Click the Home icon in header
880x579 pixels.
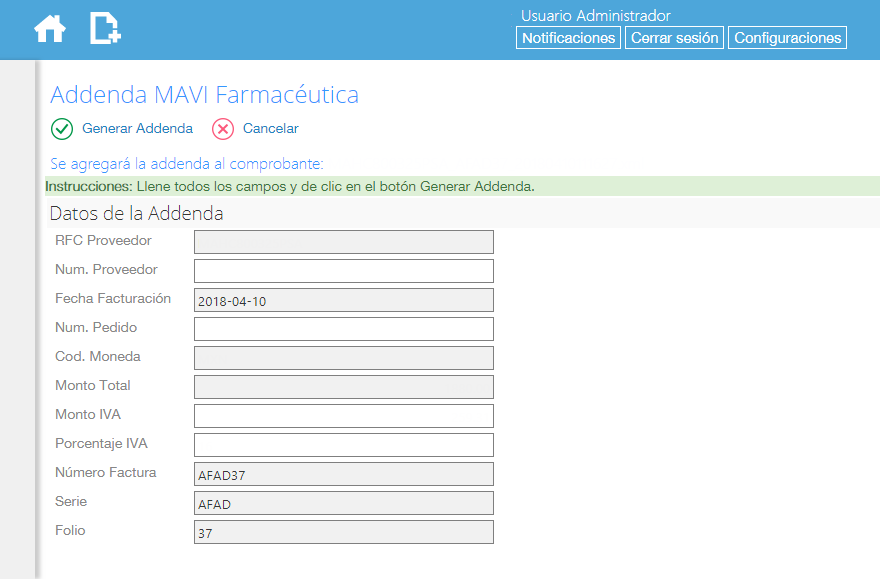click(x=50, y=29)
